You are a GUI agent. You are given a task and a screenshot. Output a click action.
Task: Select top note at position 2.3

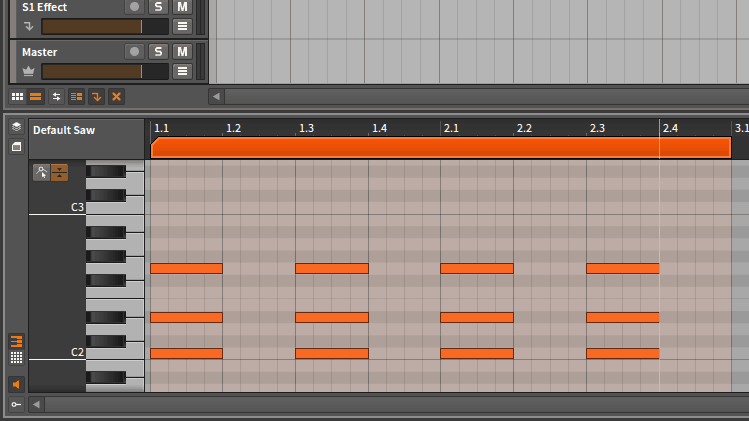coord(623,269)
